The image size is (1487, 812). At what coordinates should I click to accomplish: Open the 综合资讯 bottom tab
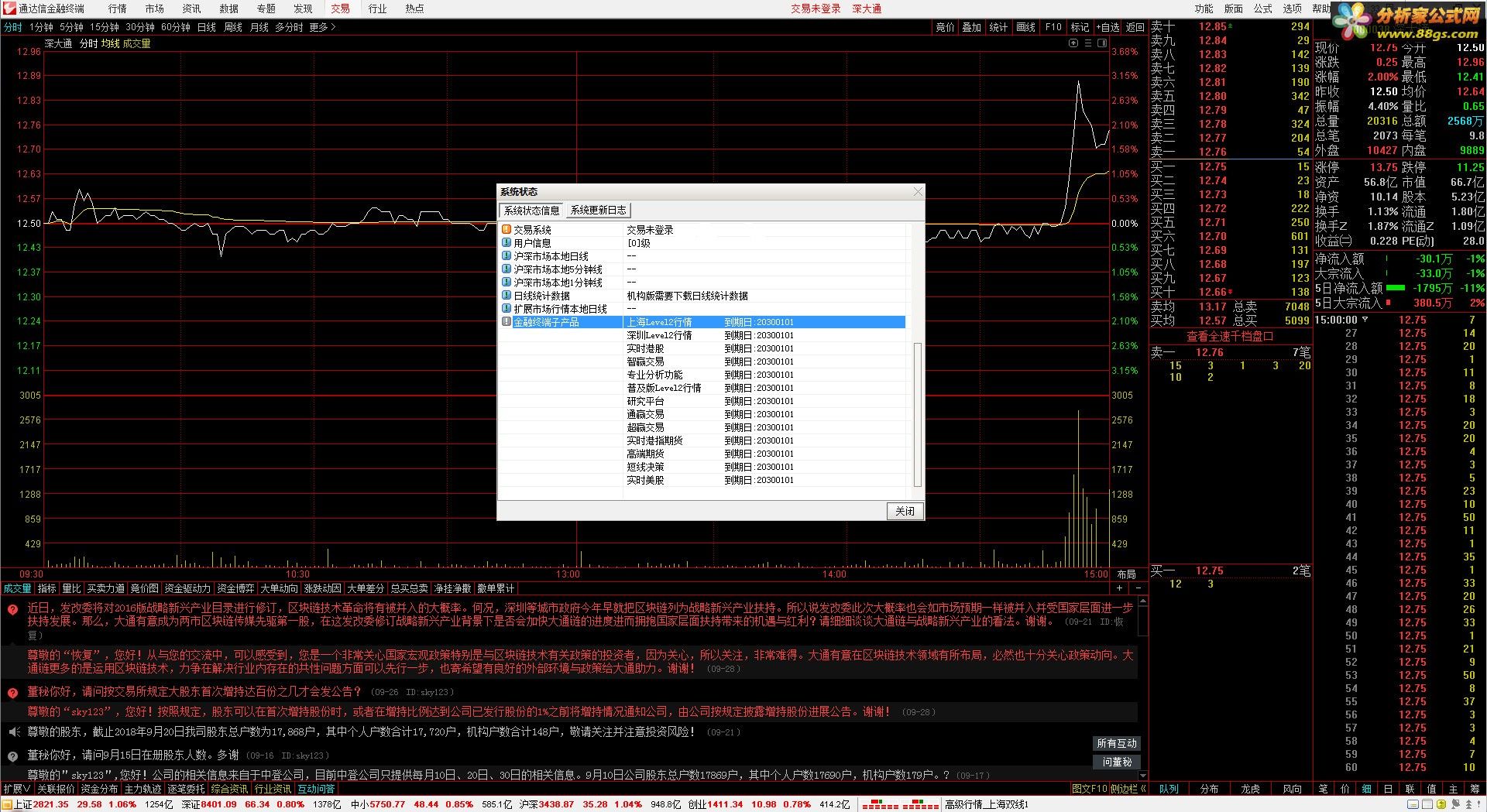[229, 789]
